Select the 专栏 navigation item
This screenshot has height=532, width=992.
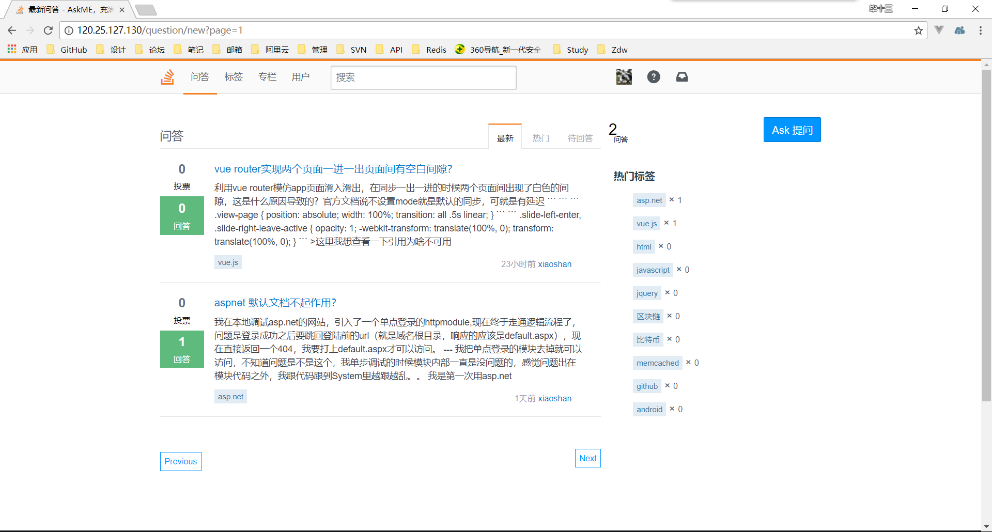pos(267,77)
